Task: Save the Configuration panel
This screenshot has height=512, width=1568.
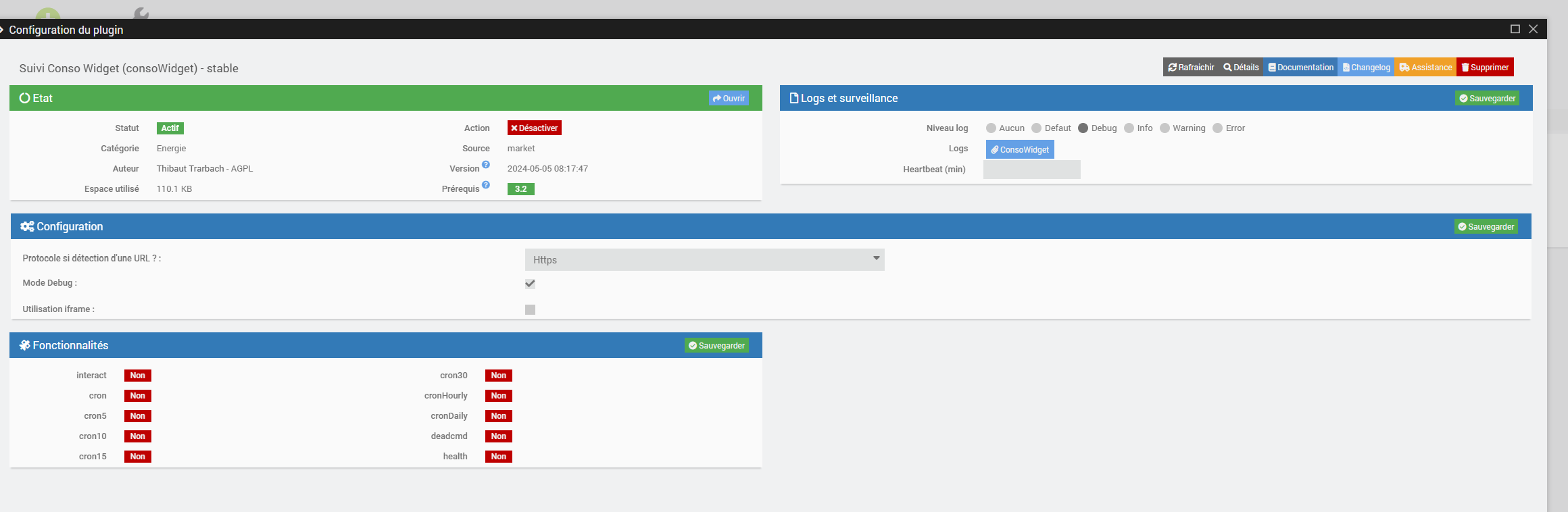Action: coord(1486,227)
